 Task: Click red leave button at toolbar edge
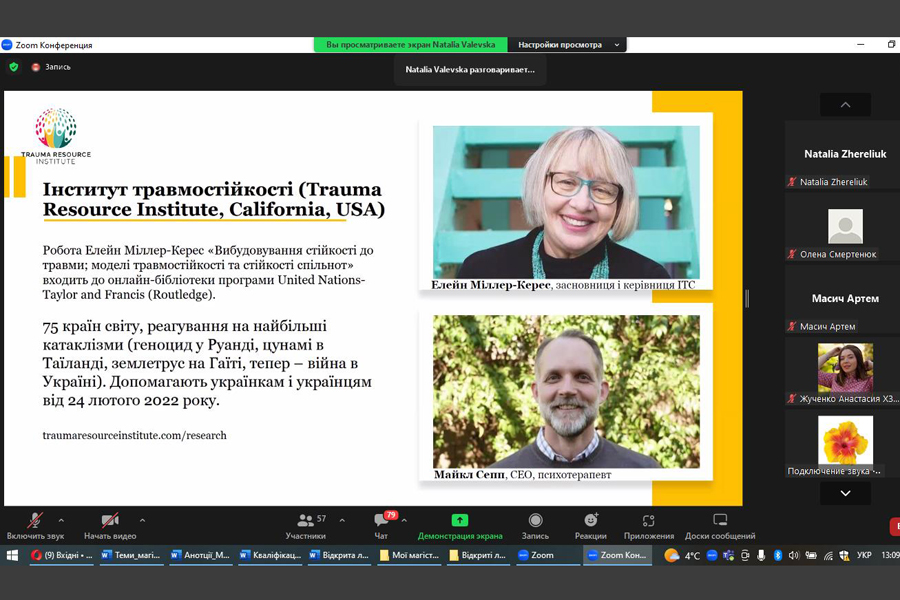pos(895,527)
